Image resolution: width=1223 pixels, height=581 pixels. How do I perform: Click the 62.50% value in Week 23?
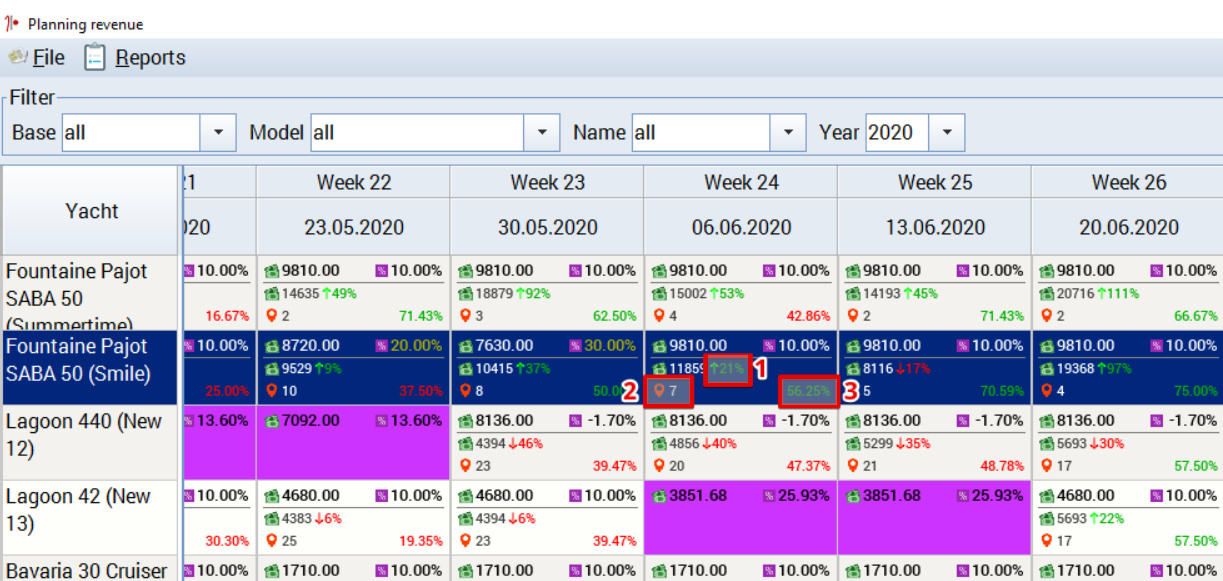tap(615, 316)
